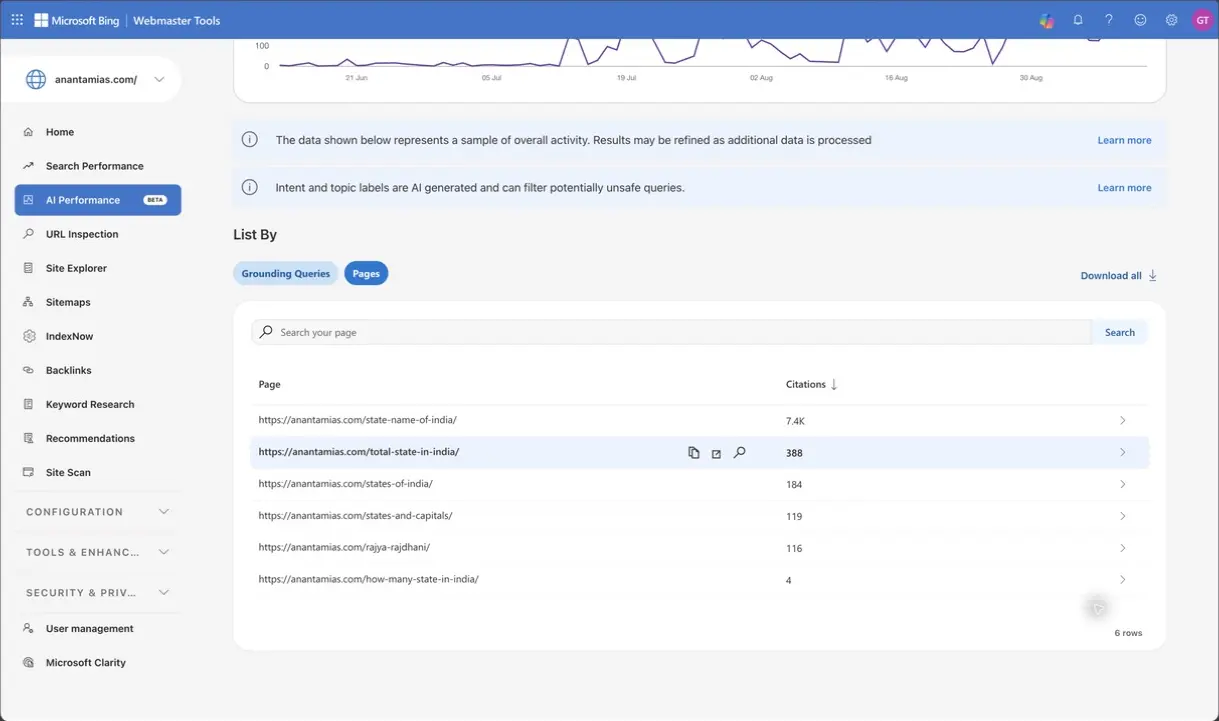Viewport: 1219px width, 721px height.
Task: Select the Pages tab
Action: pyautogui.click(x=366, y=273)
